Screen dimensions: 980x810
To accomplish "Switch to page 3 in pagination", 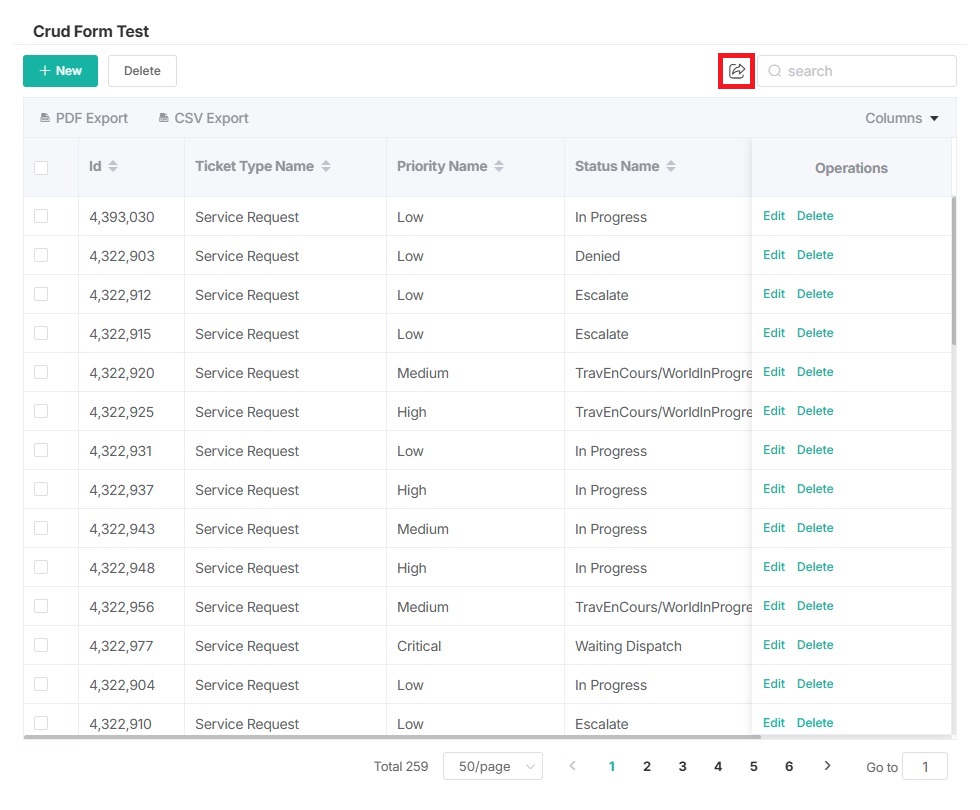I will [x=682, y=766].
